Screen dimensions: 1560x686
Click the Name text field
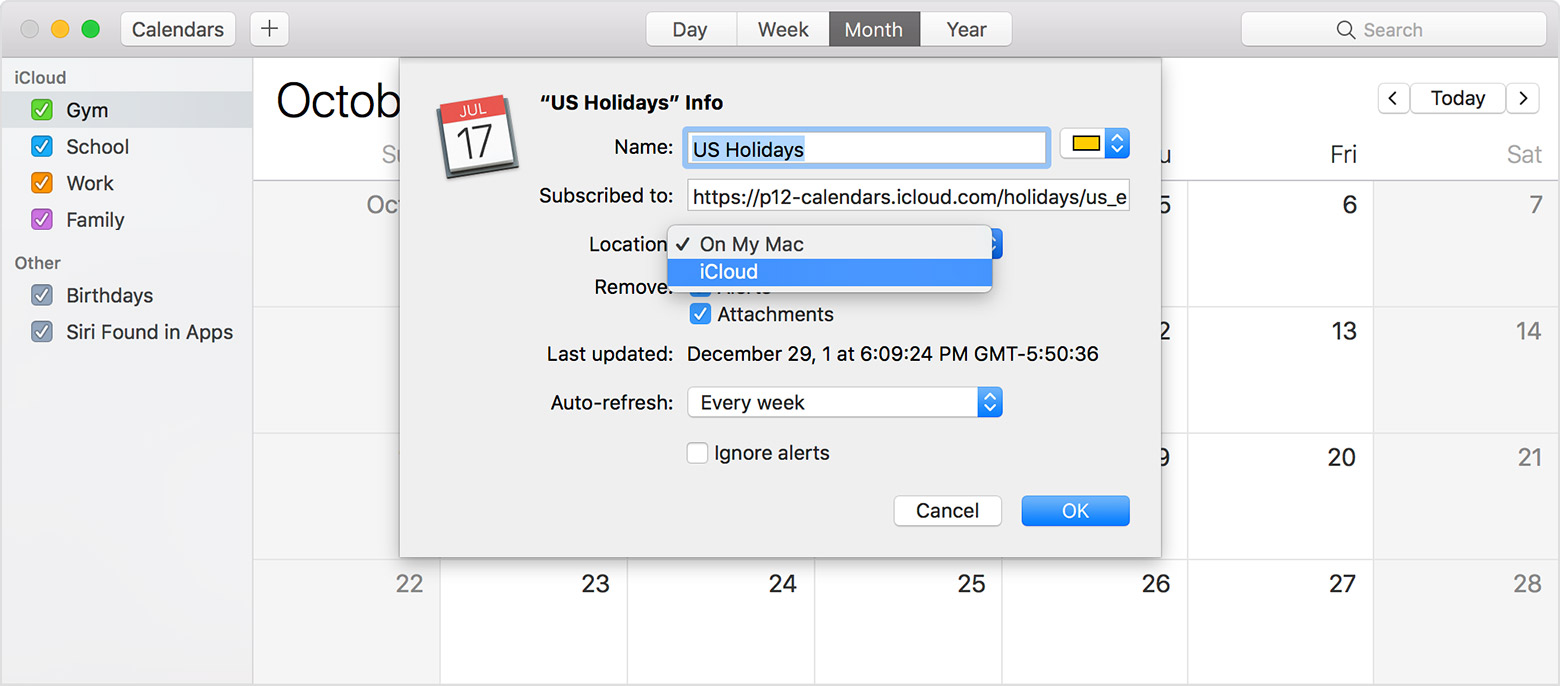tap(866, 149)
